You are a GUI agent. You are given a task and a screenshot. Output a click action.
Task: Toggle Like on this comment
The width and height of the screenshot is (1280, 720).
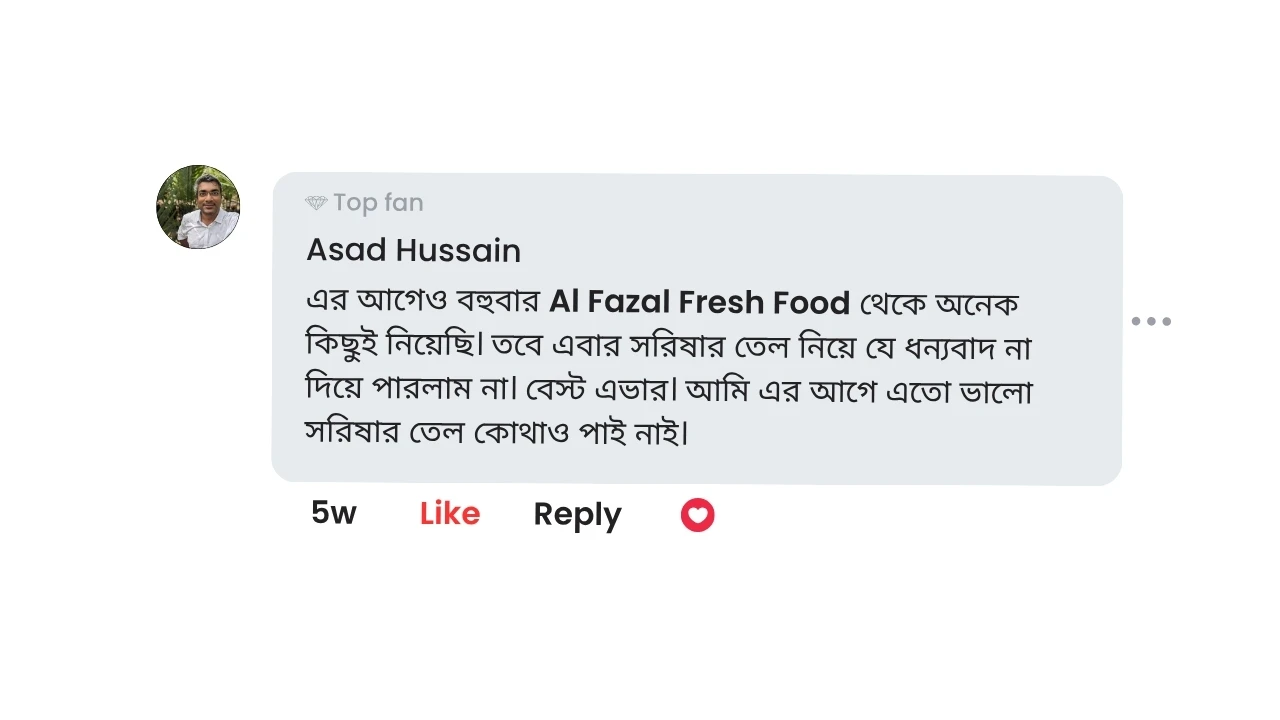click(x=450, y=514)
